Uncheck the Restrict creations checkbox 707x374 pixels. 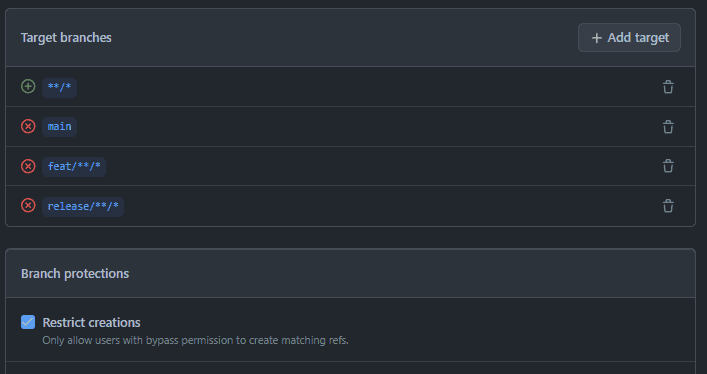28,322
